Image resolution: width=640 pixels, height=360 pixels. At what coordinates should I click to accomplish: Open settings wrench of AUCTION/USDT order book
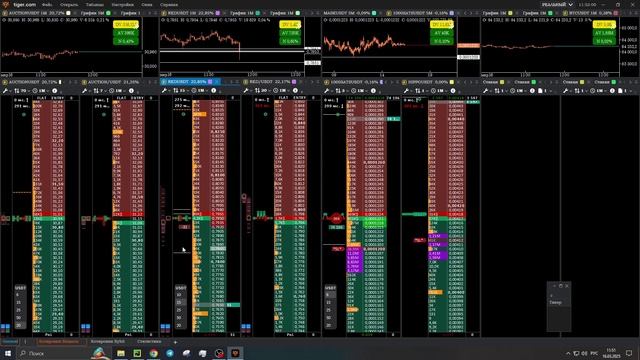point(85,91)
